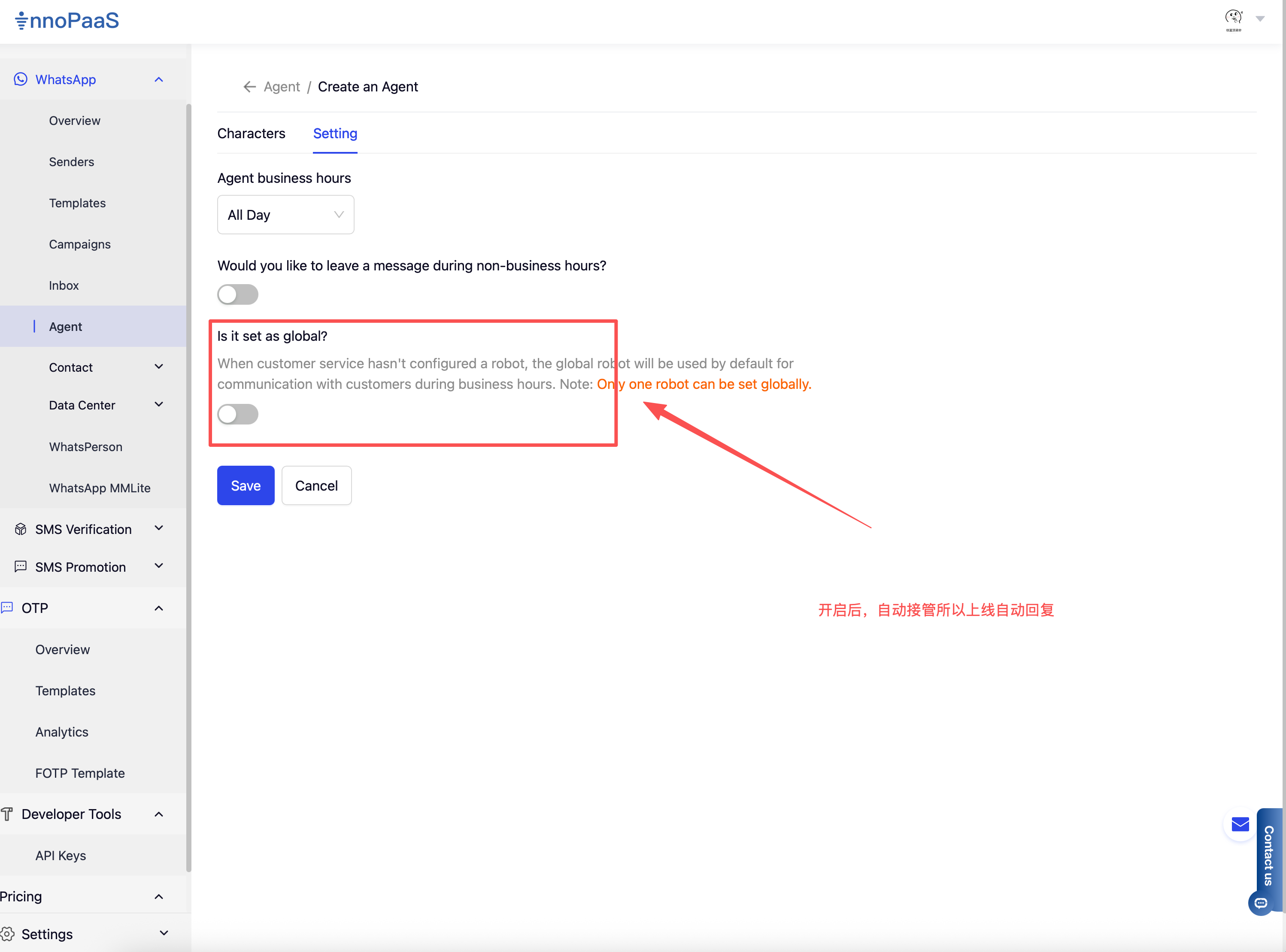This screenshot has height=952, width=1286.
Task: Switch to the Characters tab
Action: coord(251,133)
